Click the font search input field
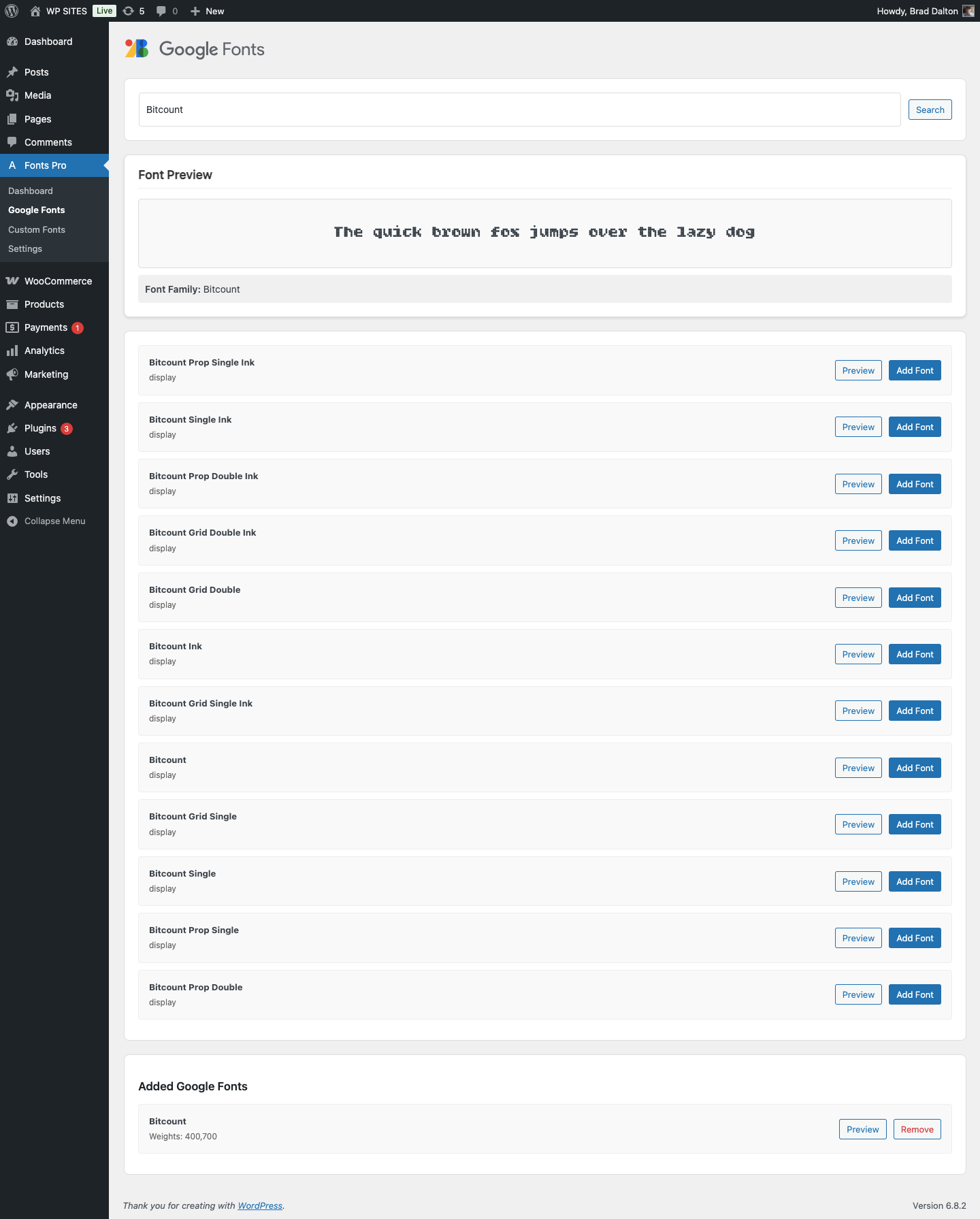This screenshot has height=1219, width=980. click(x=519, y=110)
